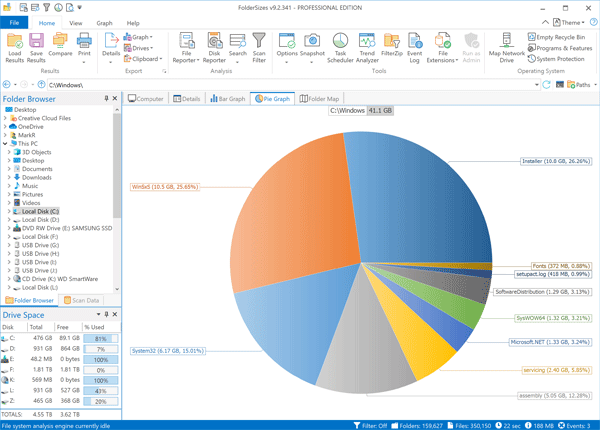This screenshot has height=430, width=600.
Task: Open the Disk Reporter tool
Action: pyautogui.click(x=214, y=46)
